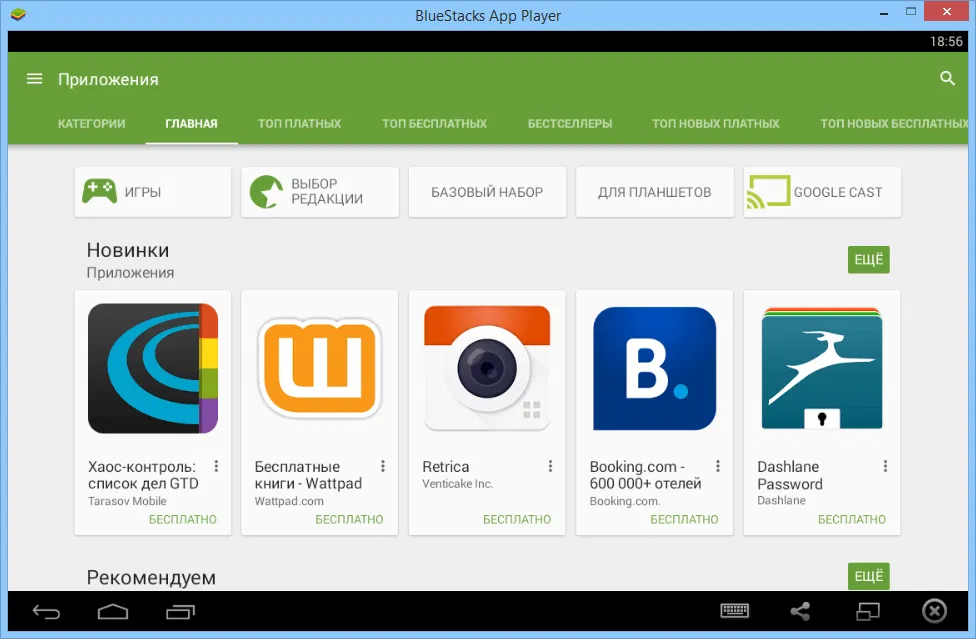The height and width of the screenshot is (639, 976).
Task: Open the Retrica app thumbnail
Action: pos(487,368)
